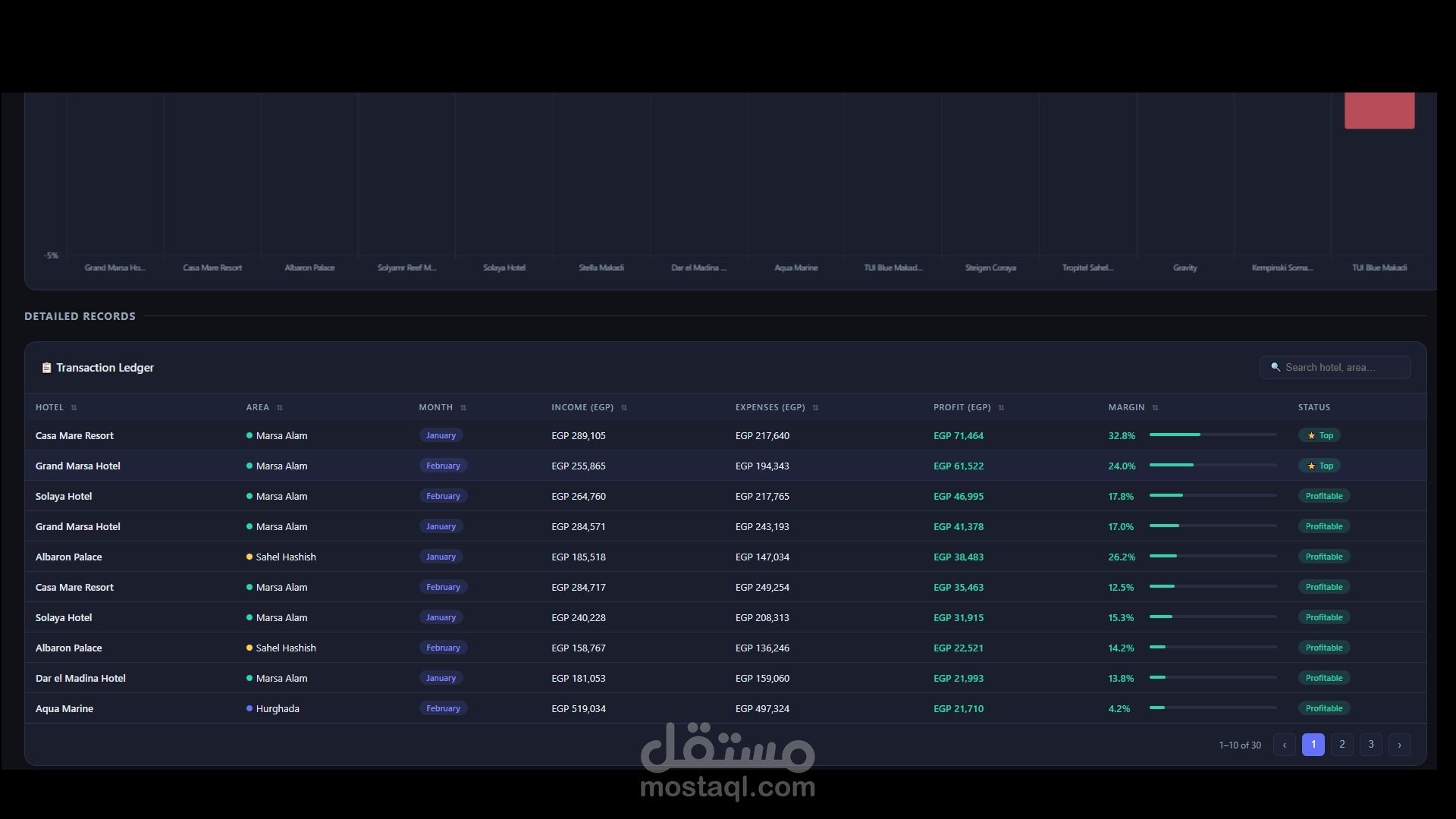Sort table by Hotel column icon
The image size is (1456, 819).
pos(74,408)
